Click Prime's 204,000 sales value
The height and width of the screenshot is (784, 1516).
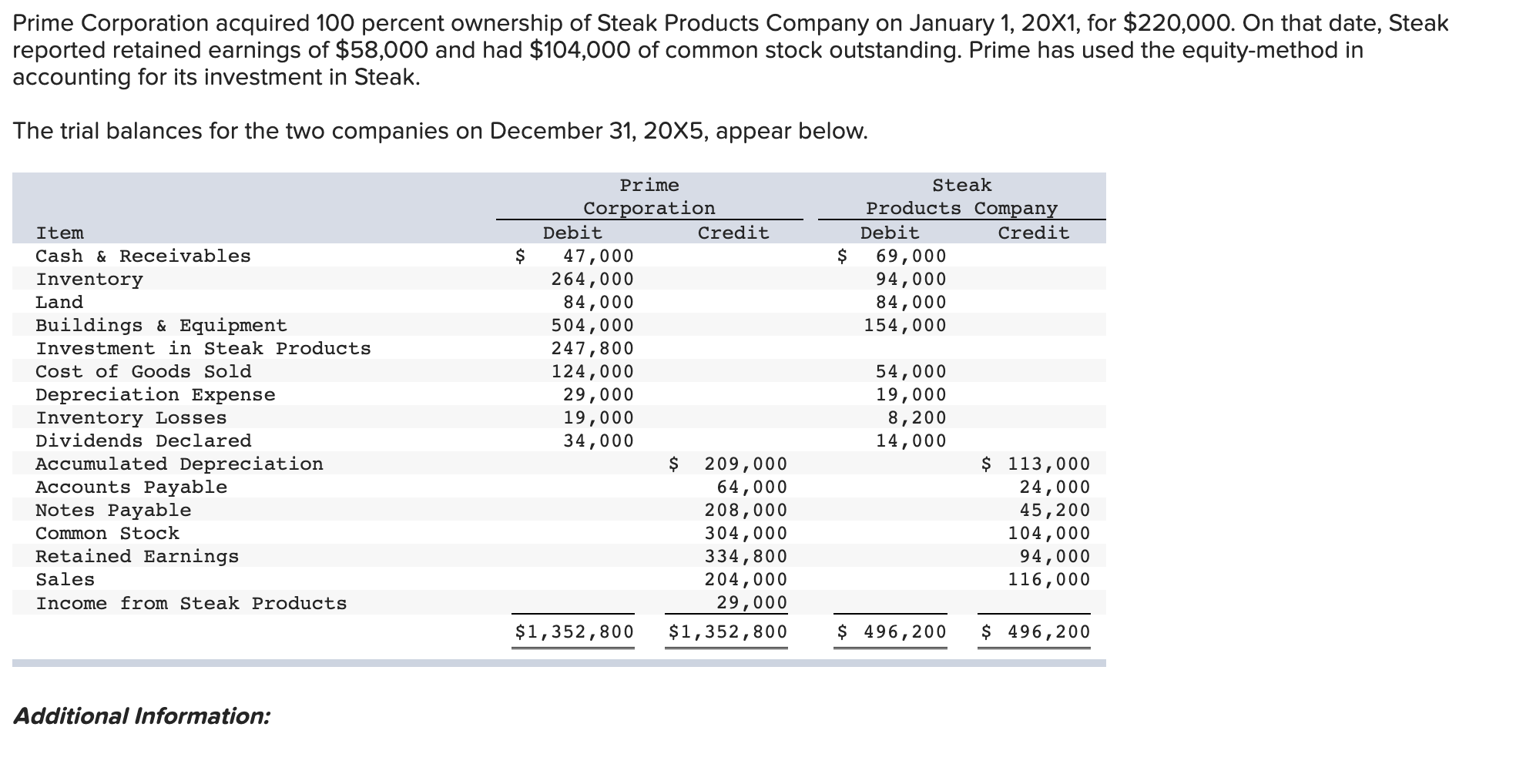point(746,579)
